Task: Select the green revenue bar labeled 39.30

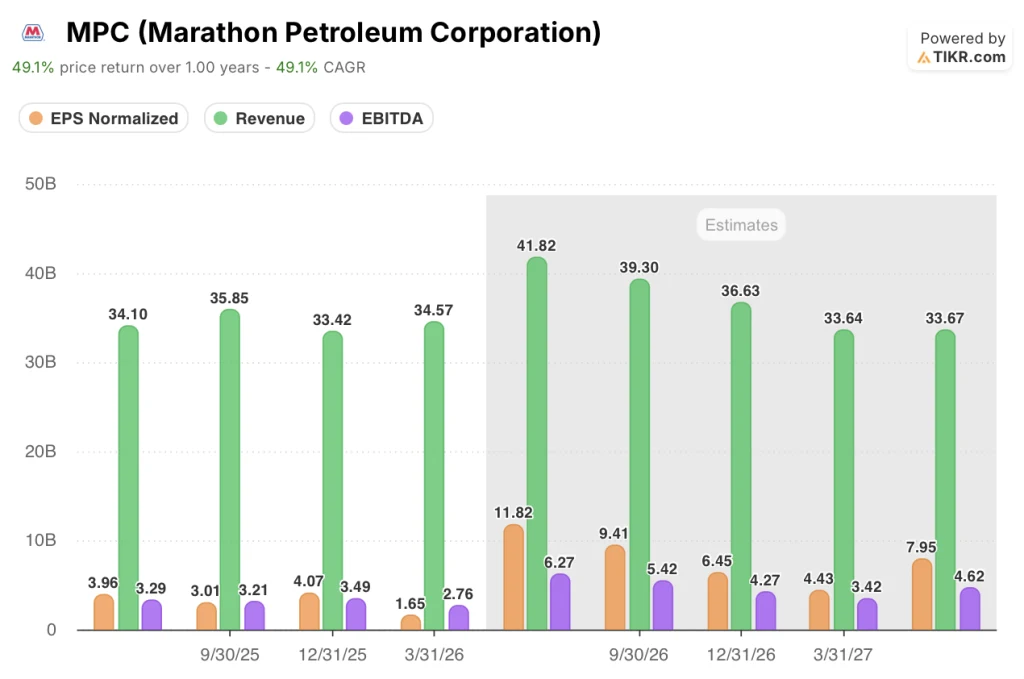Action: coord(639,454)
